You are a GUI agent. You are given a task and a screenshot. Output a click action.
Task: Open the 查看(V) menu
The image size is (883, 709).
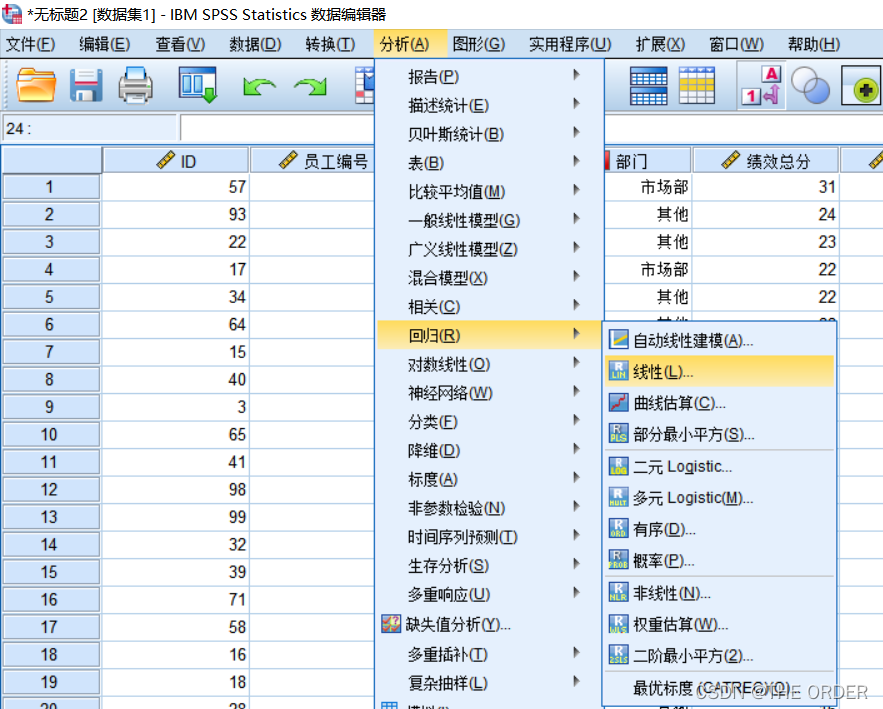point(180,44)
